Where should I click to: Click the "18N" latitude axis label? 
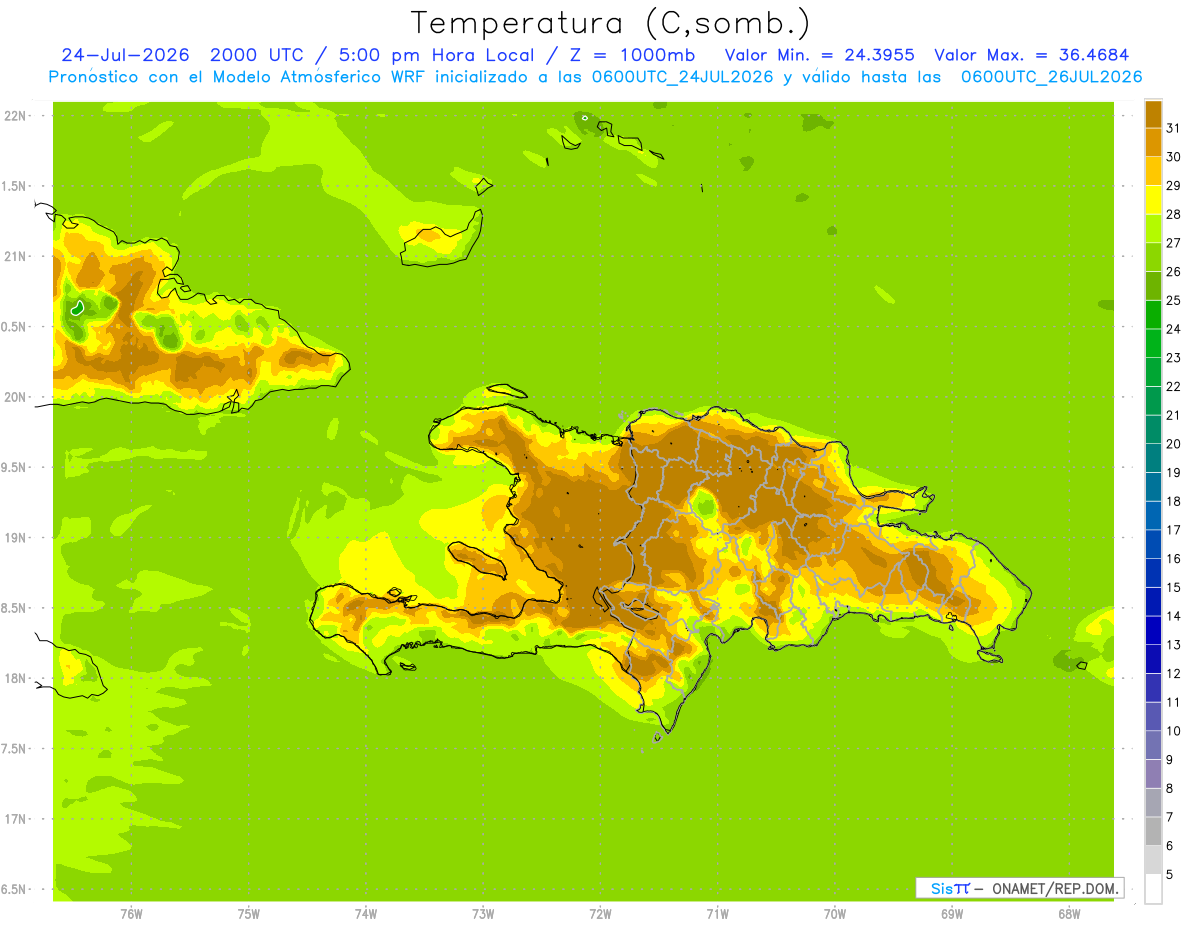pos(15,679)
